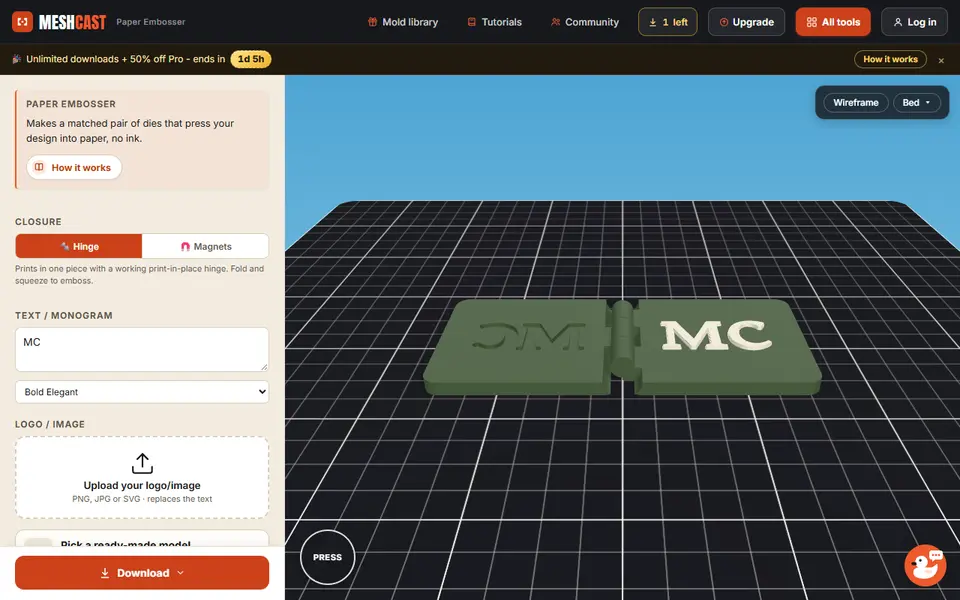Open the Mold library page
The width and height of the screenshot is (960, 600).
[x=402, y=22]
